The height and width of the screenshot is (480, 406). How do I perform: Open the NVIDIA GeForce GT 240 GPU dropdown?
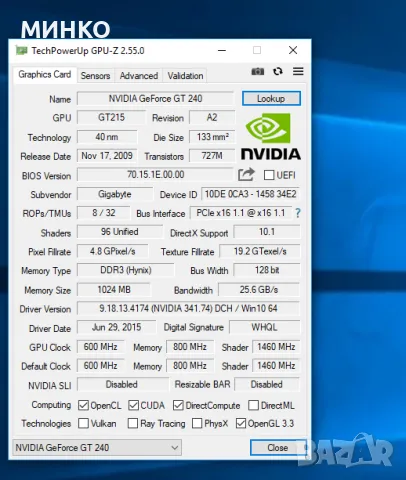pos(97,447)
